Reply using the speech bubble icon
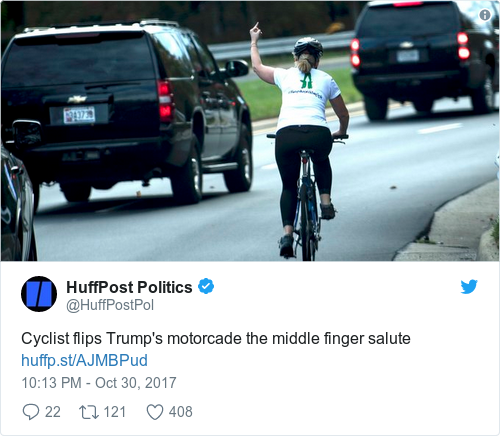The height and width of the screenshot is (436, 500). click(31, 412)
